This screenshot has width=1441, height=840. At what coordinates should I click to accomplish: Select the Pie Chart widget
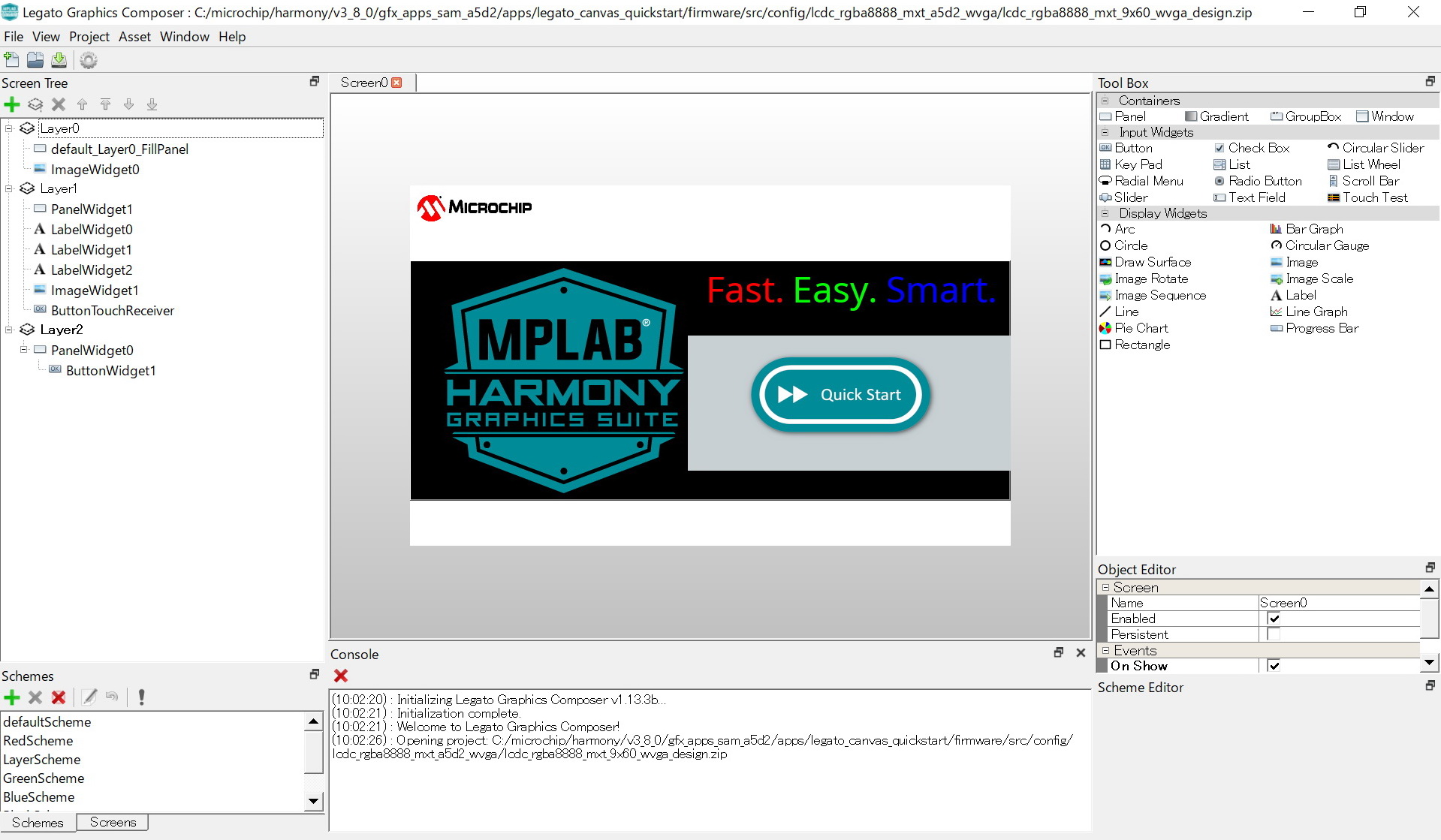(x=1134, y=328)
